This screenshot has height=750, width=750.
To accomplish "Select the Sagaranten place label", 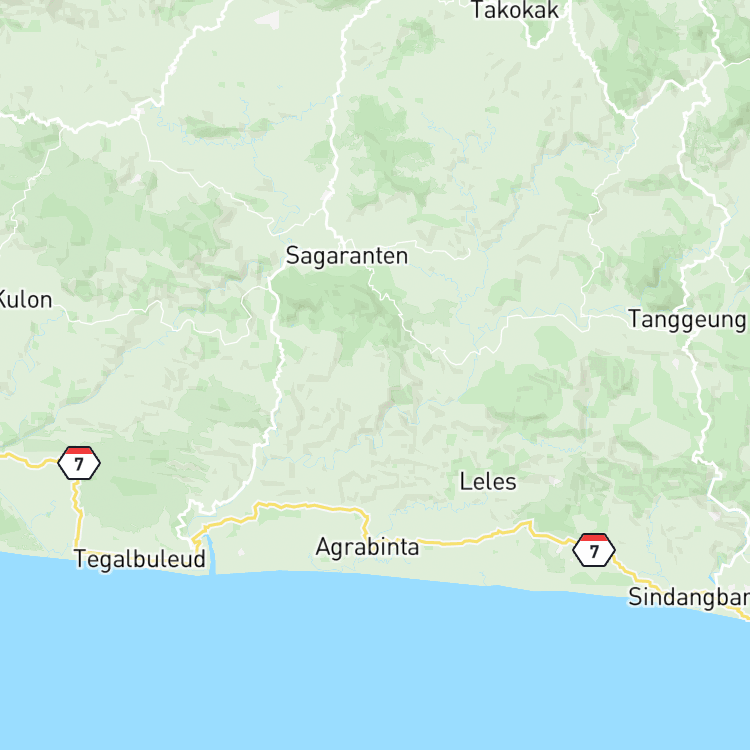I will coord(347,256).
